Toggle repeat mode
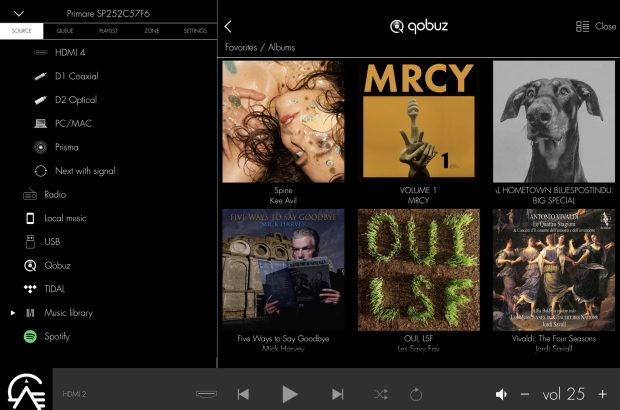620x410 pixels. point(416,394)
